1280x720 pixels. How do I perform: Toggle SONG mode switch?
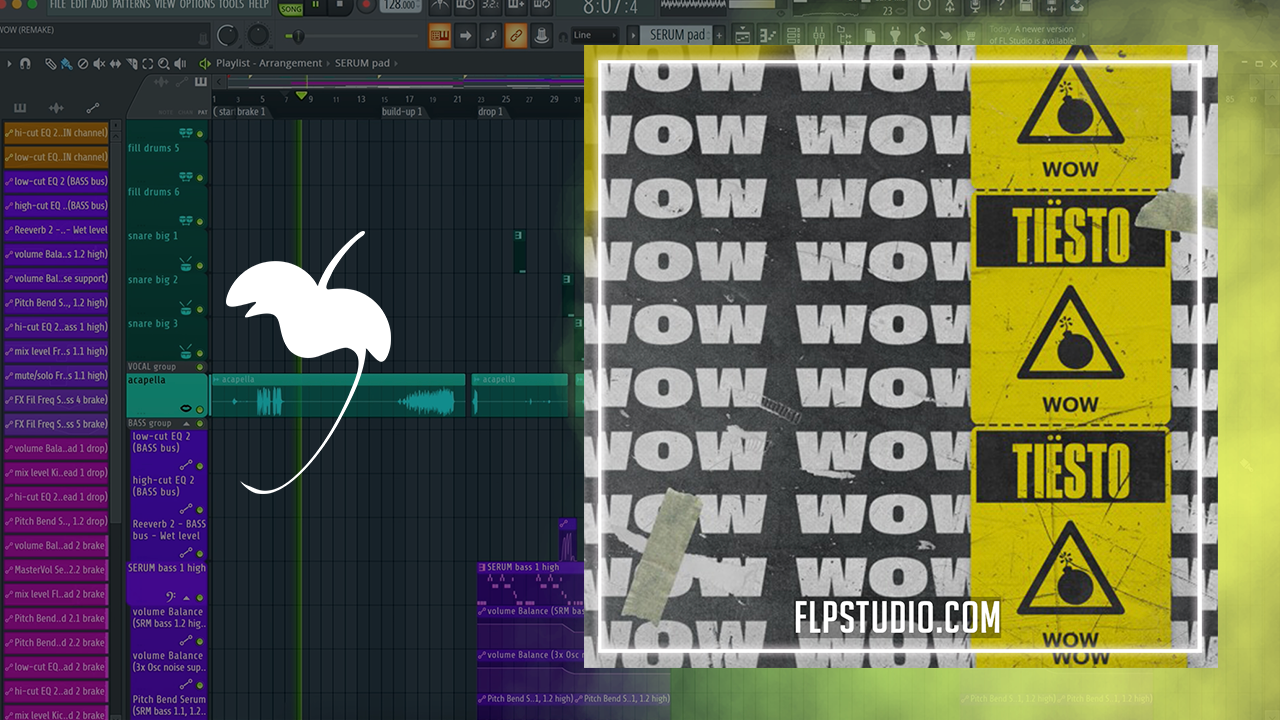[291, 8]
